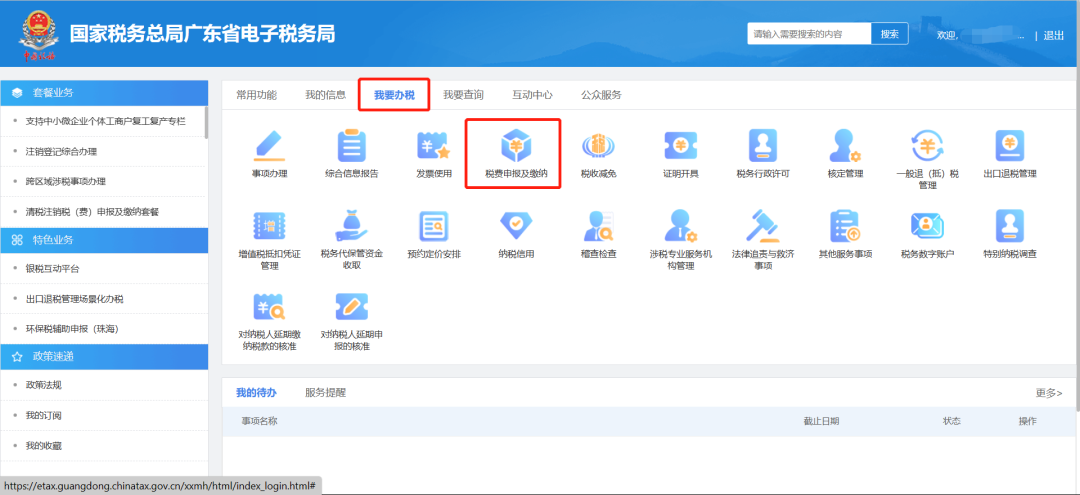Click the 国家税务总局广东省电子税务局 title
1080x495 pixels.
point(202,34)
